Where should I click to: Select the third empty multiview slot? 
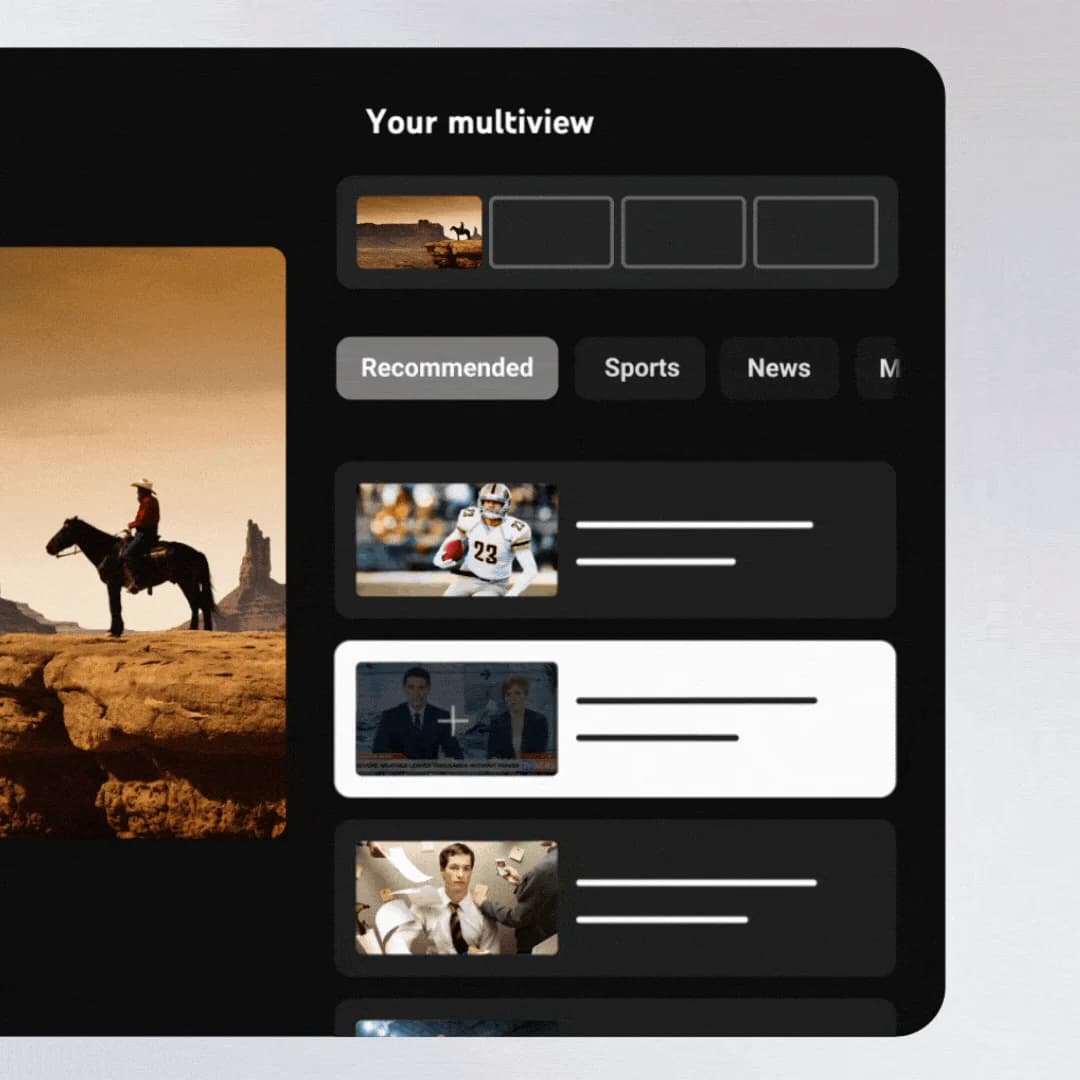click(x=683, y=232)
